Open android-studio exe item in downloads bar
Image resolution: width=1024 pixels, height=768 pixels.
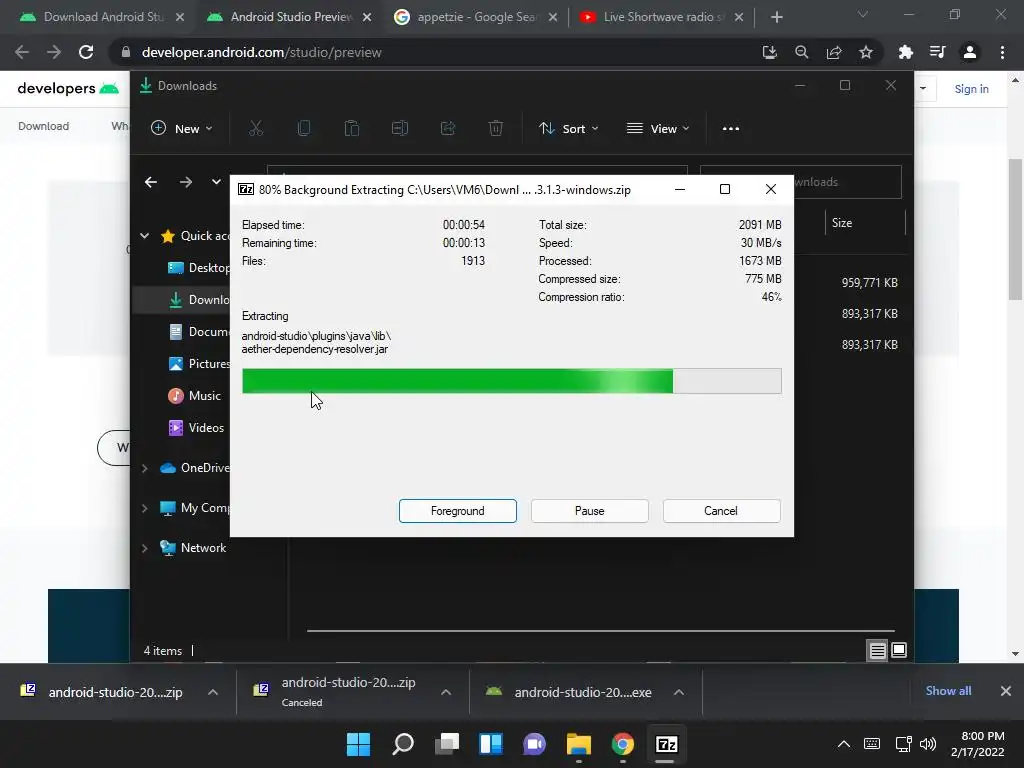coord(569,692)
